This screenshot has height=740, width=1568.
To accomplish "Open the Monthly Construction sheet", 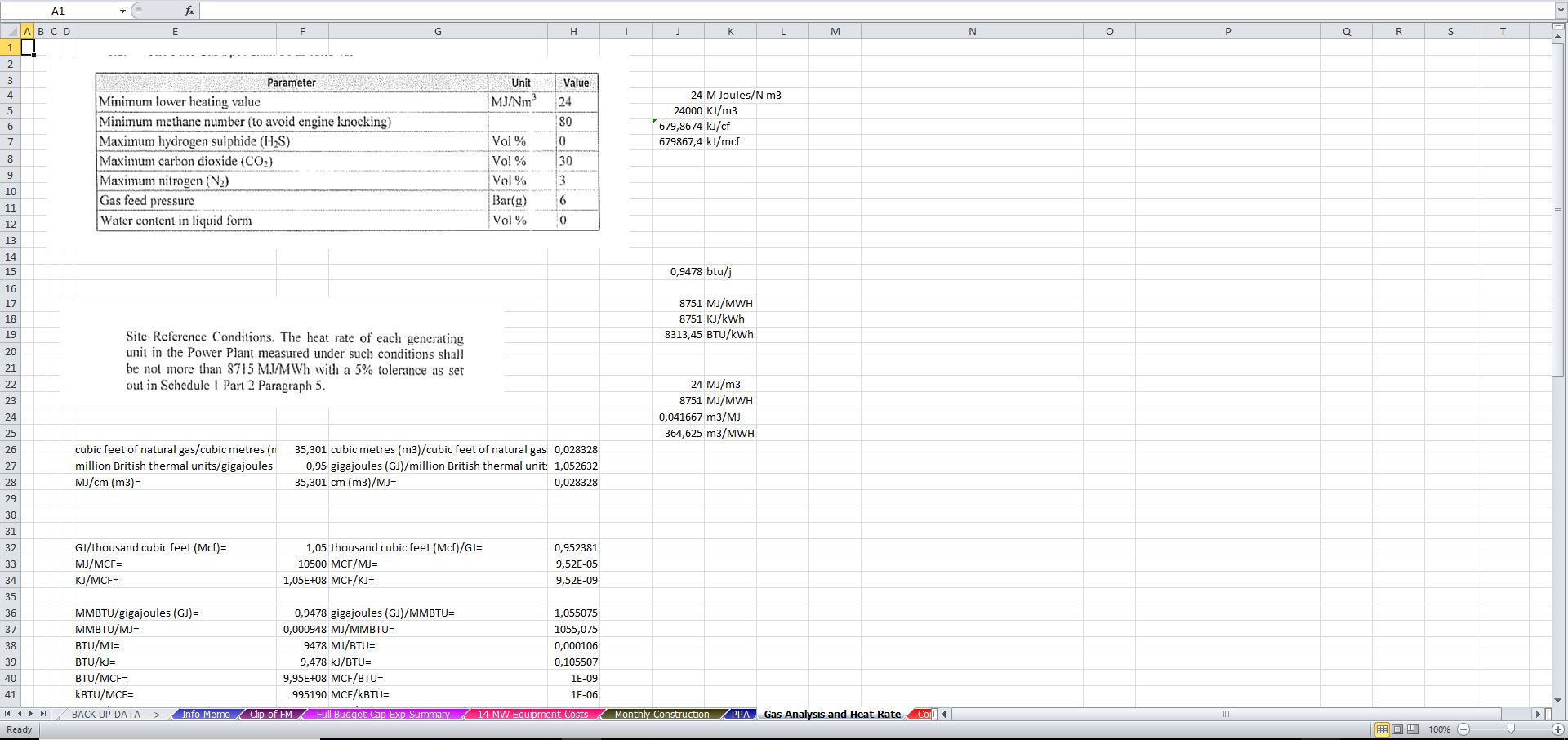I will point(661,714).
